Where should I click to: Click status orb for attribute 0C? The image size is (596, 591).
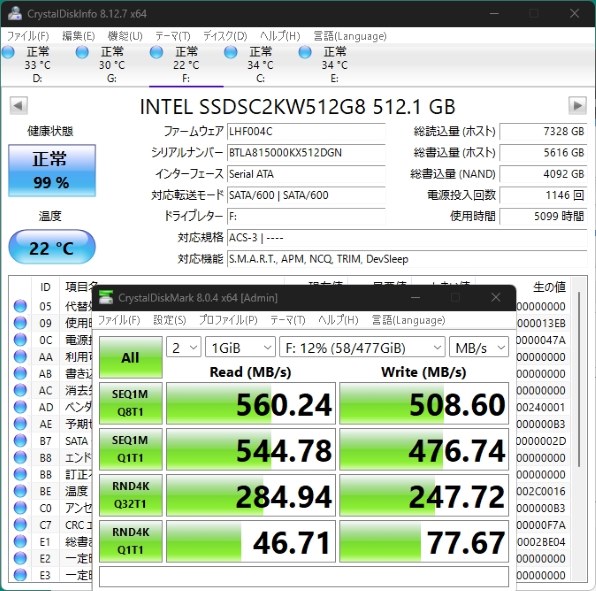point(20,339)
